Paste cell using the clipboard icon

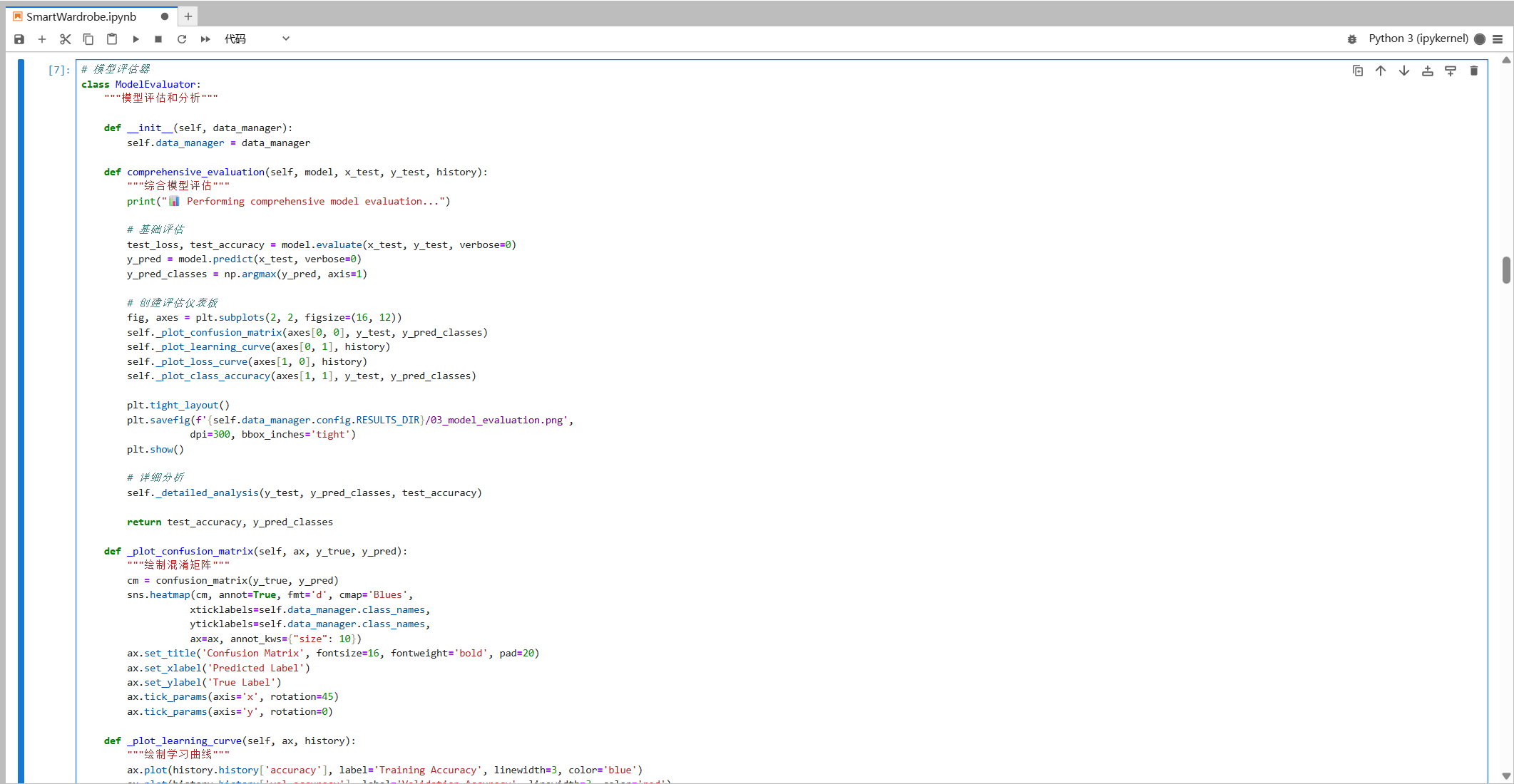(112, 39)
